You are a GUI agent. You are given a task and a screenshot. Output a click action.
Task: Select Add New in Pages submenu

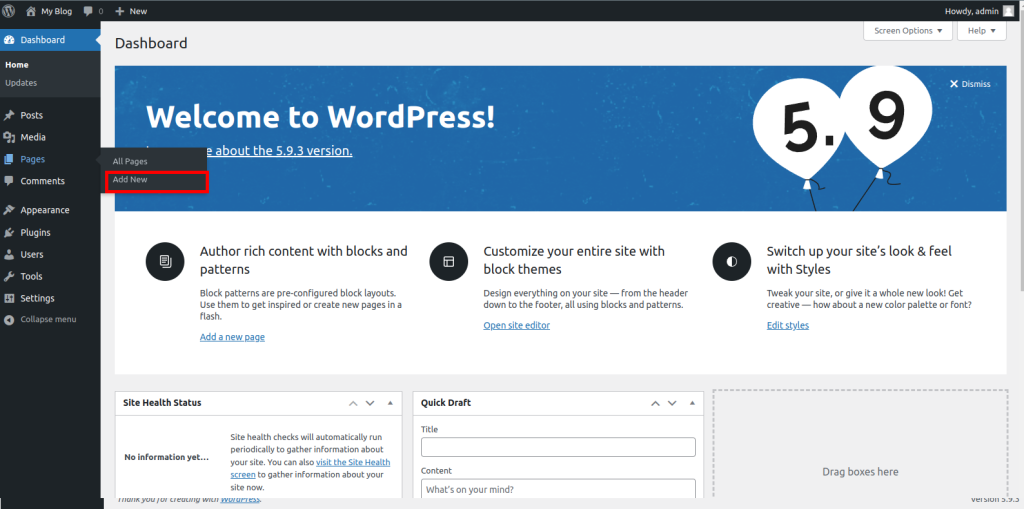131,180
